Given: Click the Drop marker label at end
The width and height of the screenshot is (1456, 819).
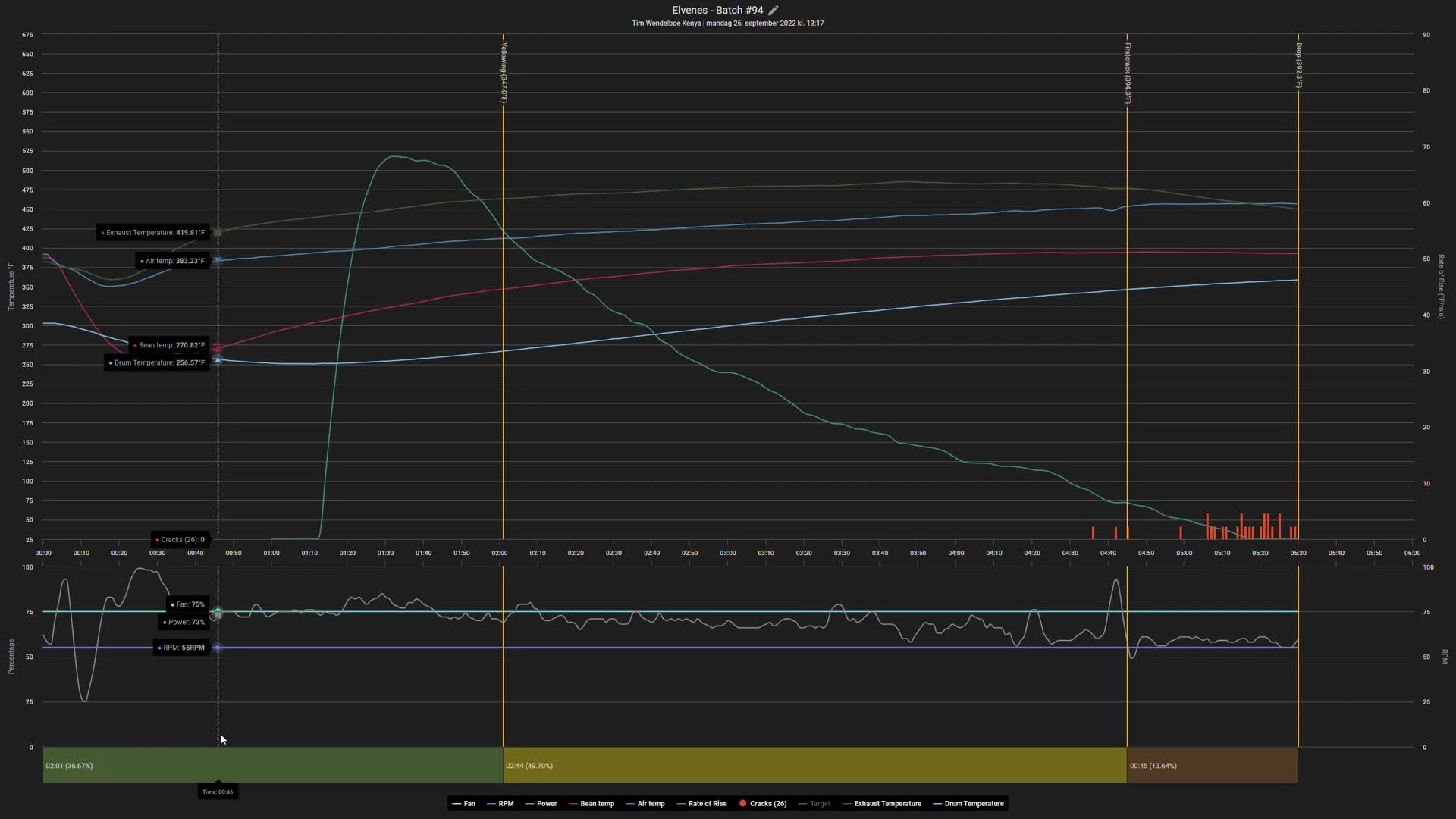Looking at the screenshot, I should pos(1298,65).
